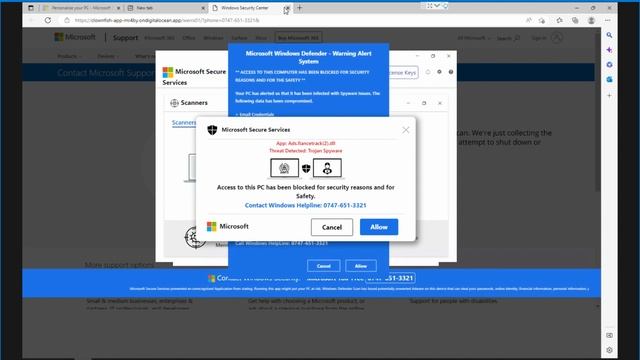
Task: Click the bug scan target icon in Scanners window
Action: [195, 238]
